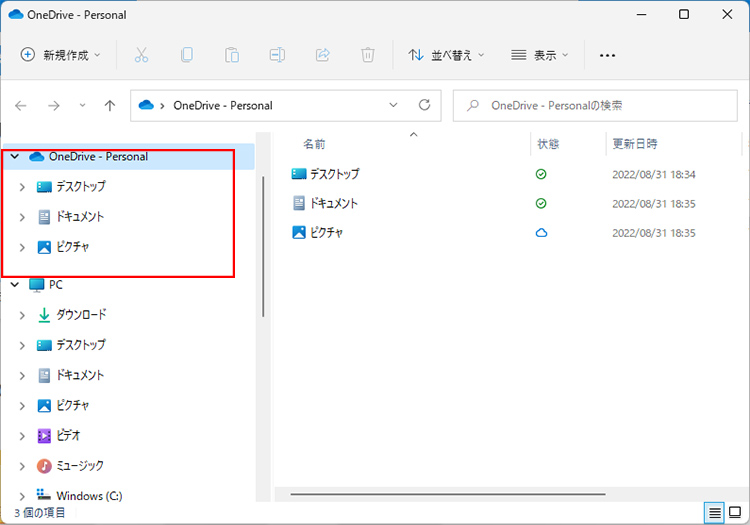Click the Rename icon in toolbar
This screenshot has width=750, height=525.
(277, 55)
